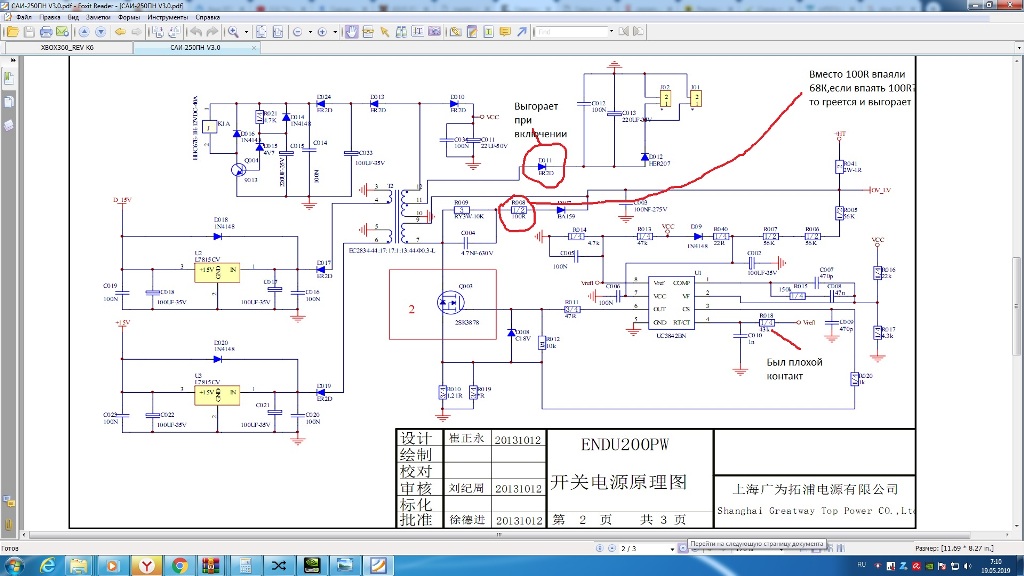Click the magnifier zoom tool icon
Viewport: 1024px width, 576px height.
(x=233, y=31)
